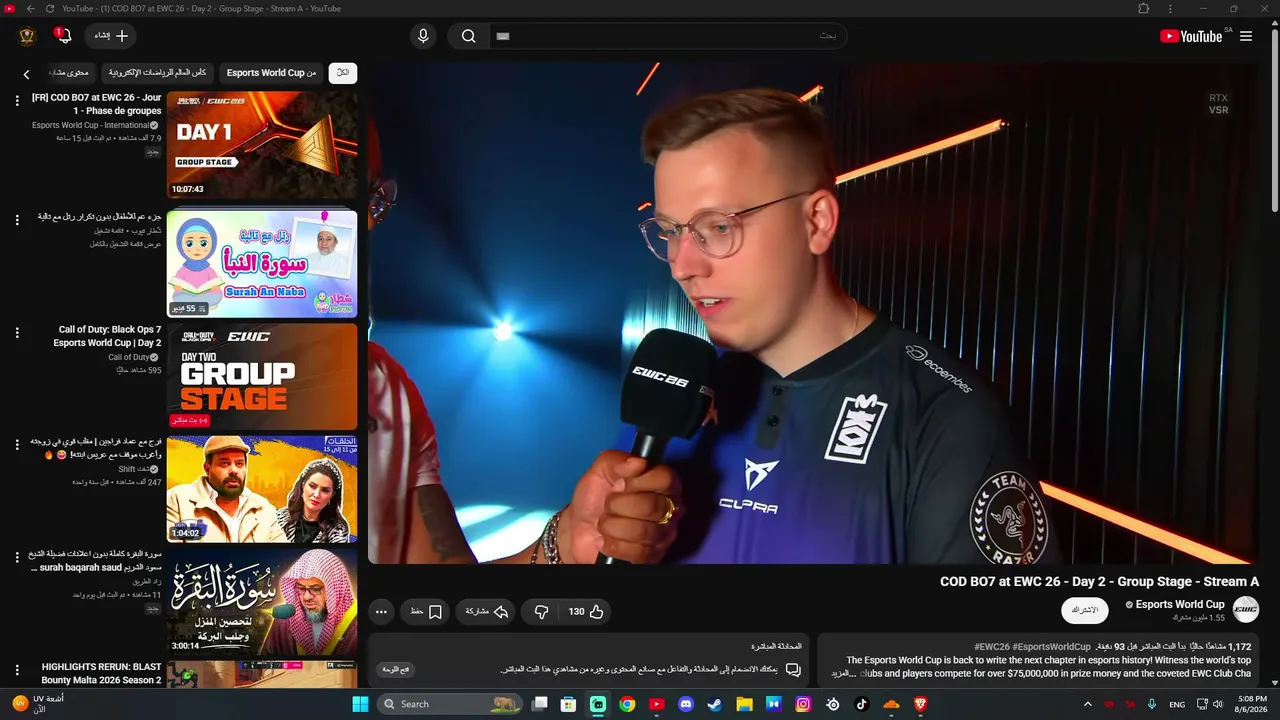Open the browser extensions puzzle icon
The width and height of the screenshot is (1280, 720).
pos(1144,9)
